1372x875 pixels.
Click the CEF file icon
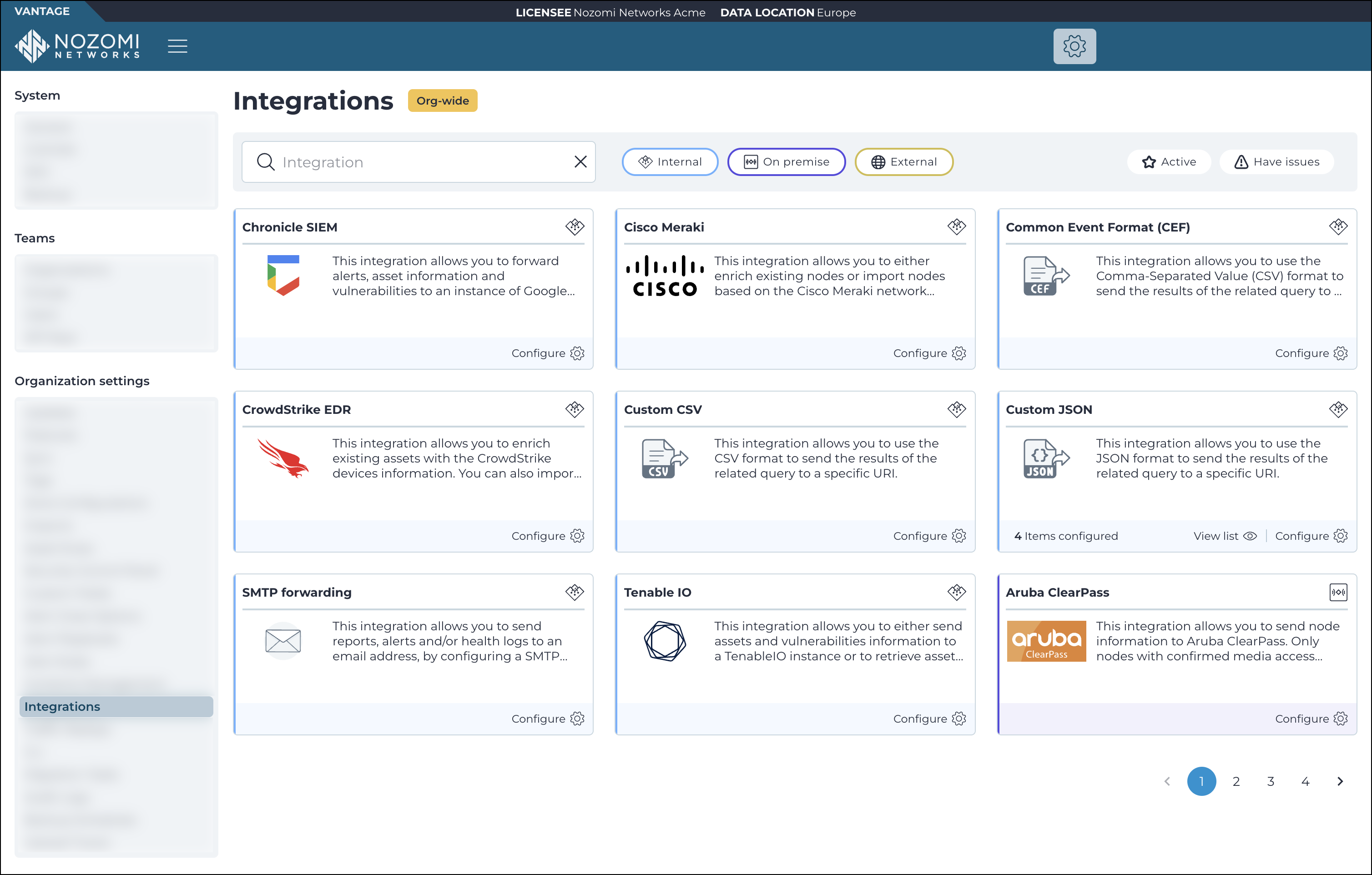click(1046, 276)
